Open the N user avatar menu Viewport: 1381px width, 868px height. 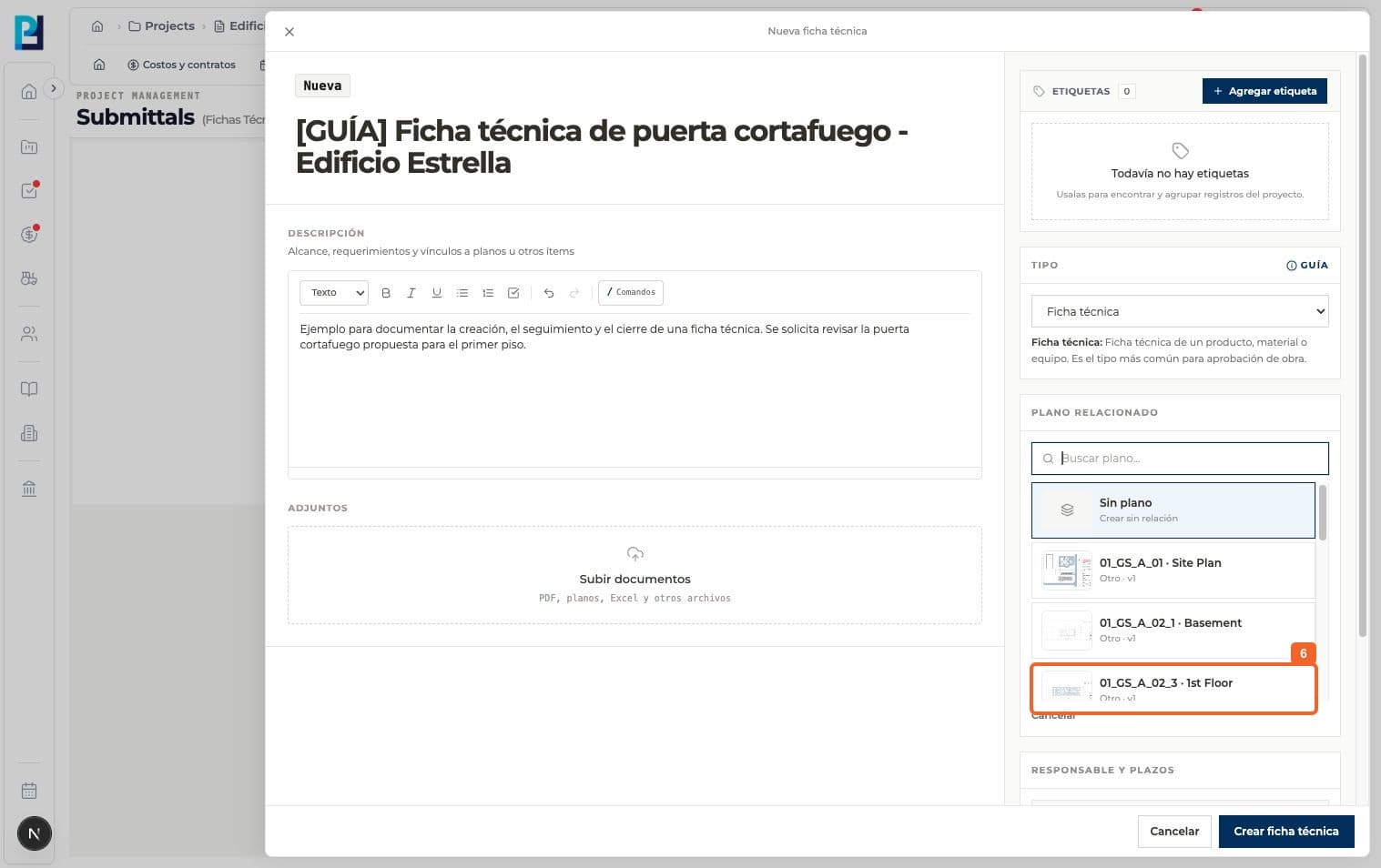[35, 833]
